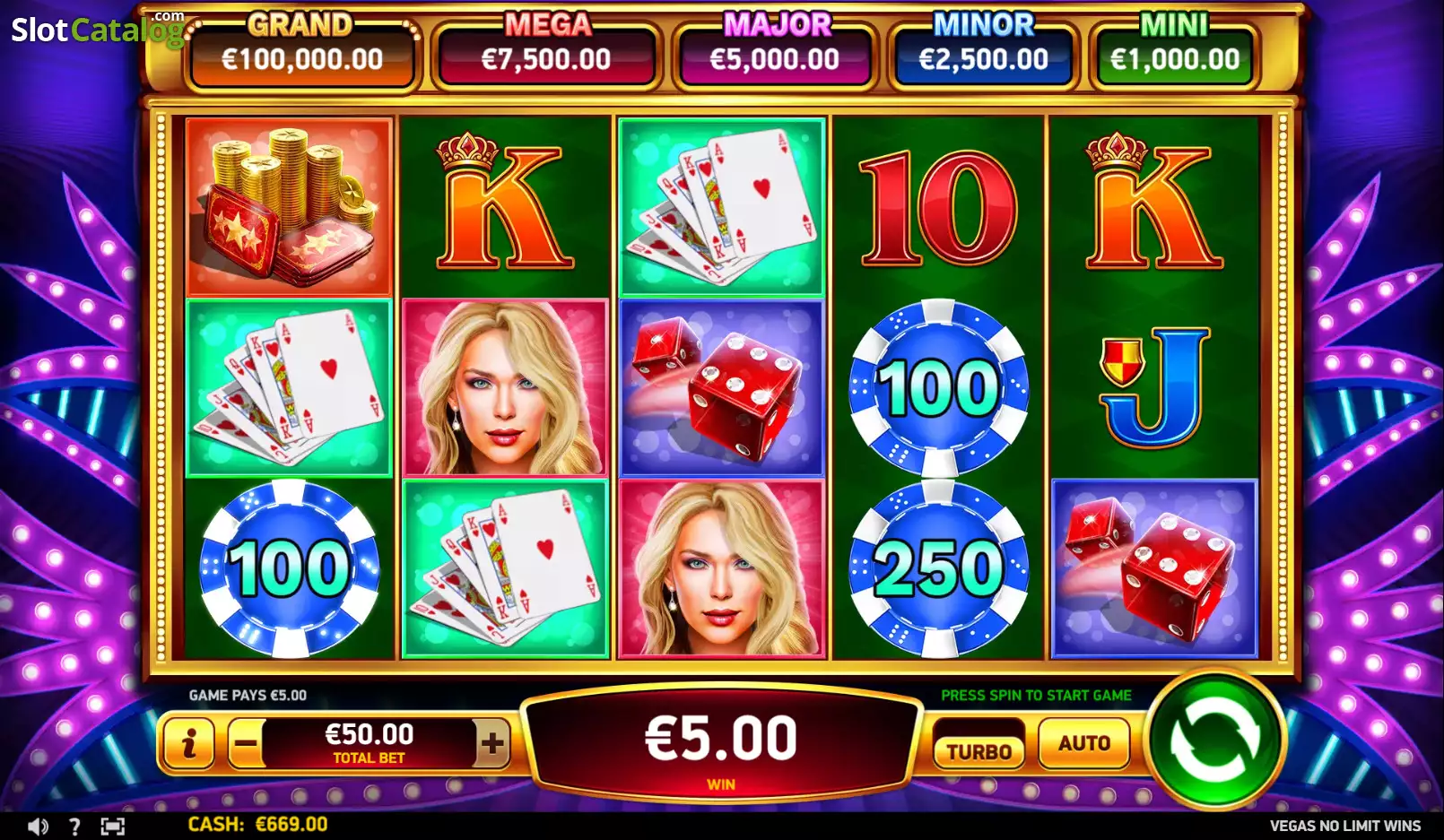Image resolution: width=1444 pixels, height=840 pixels.
Task: Click the red 10 symbol
Action: click(x=939, y=208)
